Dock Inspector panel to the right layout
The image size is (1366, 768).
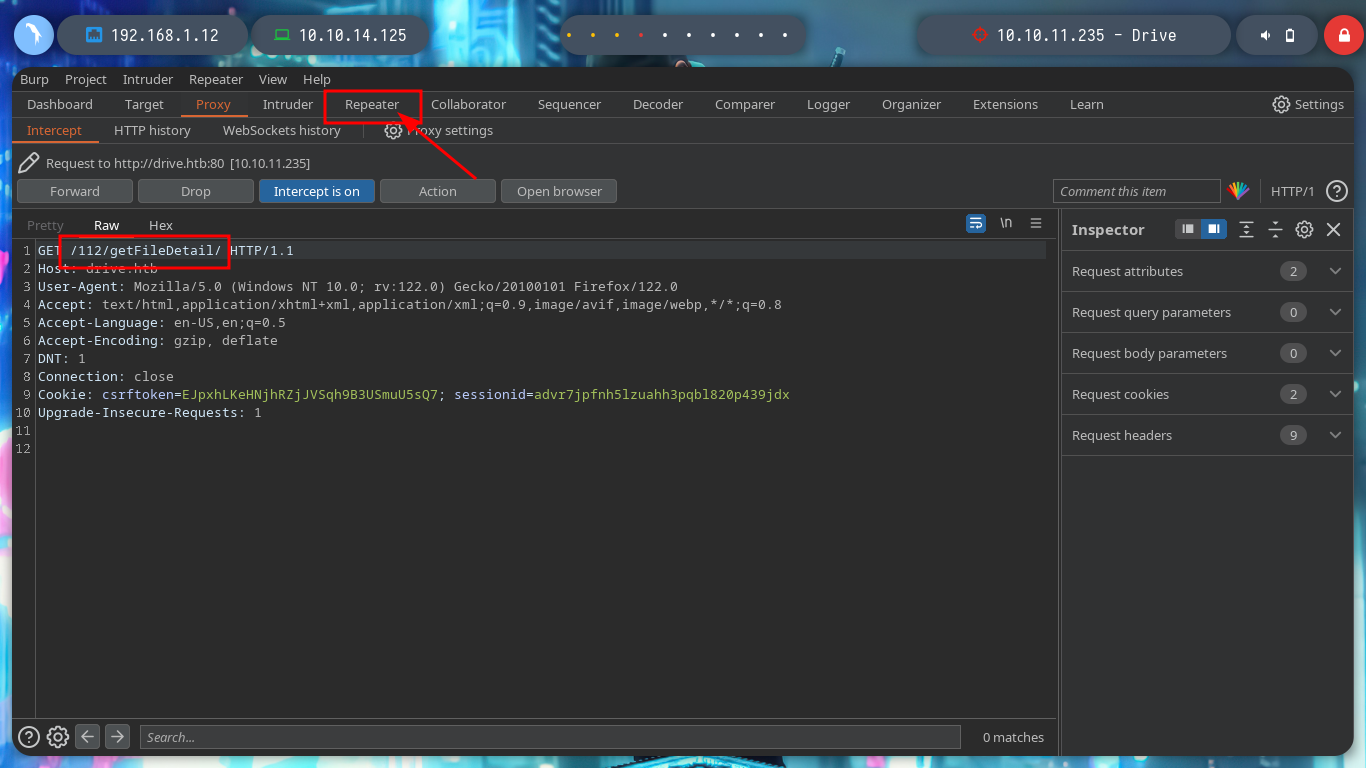click(x=1213, y=229)
